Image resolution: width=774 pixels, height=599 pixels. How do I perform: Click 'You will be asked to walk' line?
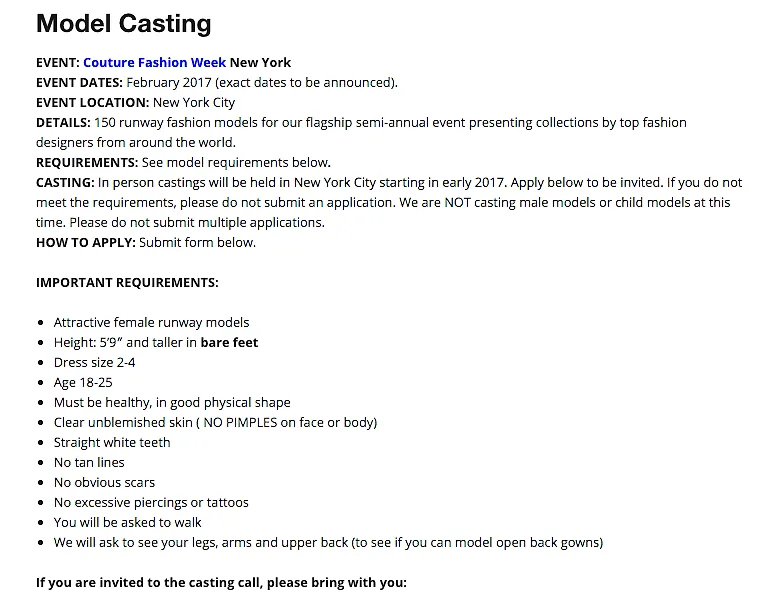127,522
